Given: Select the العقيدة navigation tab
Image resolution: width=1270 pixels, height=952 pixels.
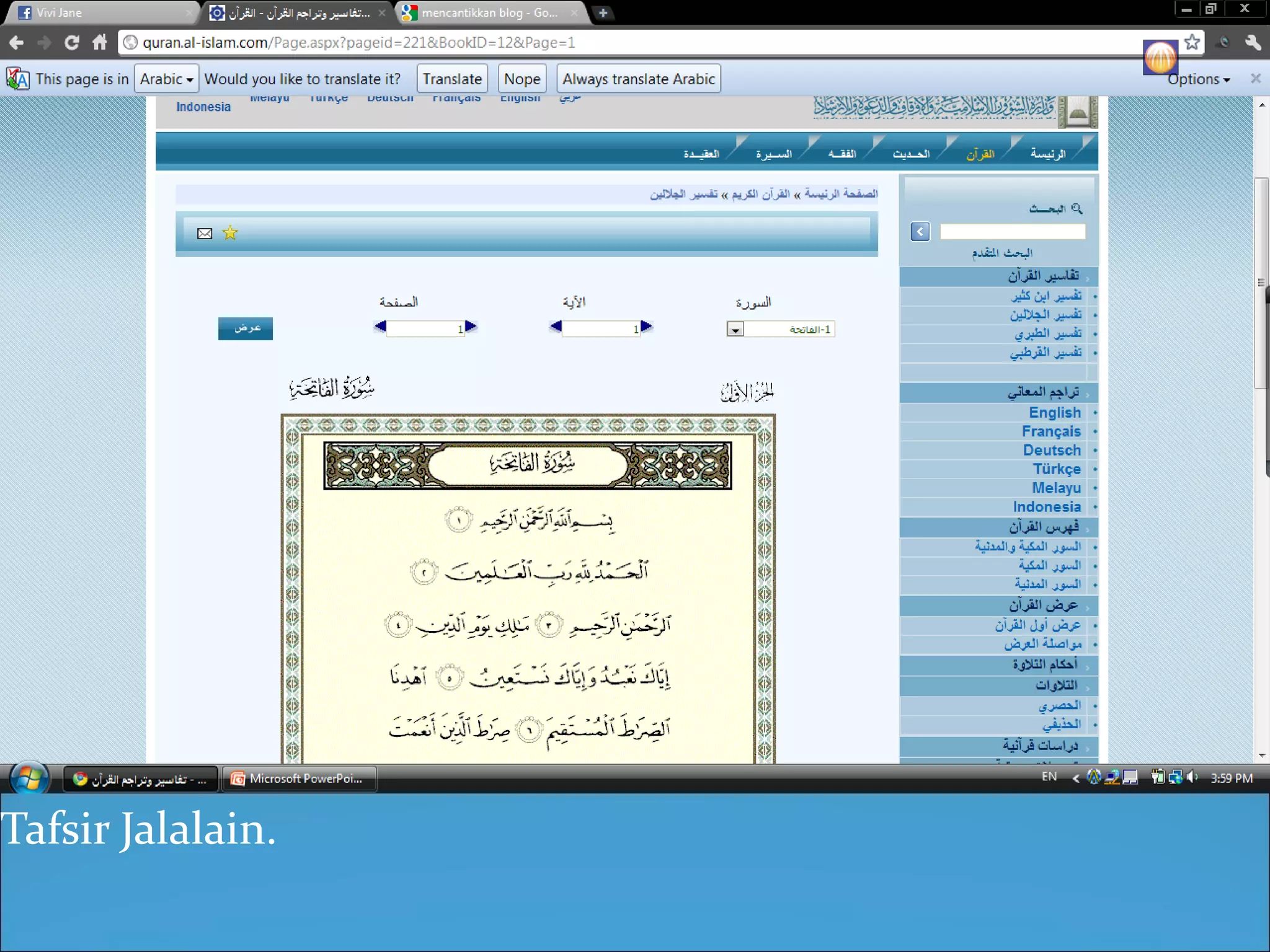Looking at the screenshot, I should (701, 154).
